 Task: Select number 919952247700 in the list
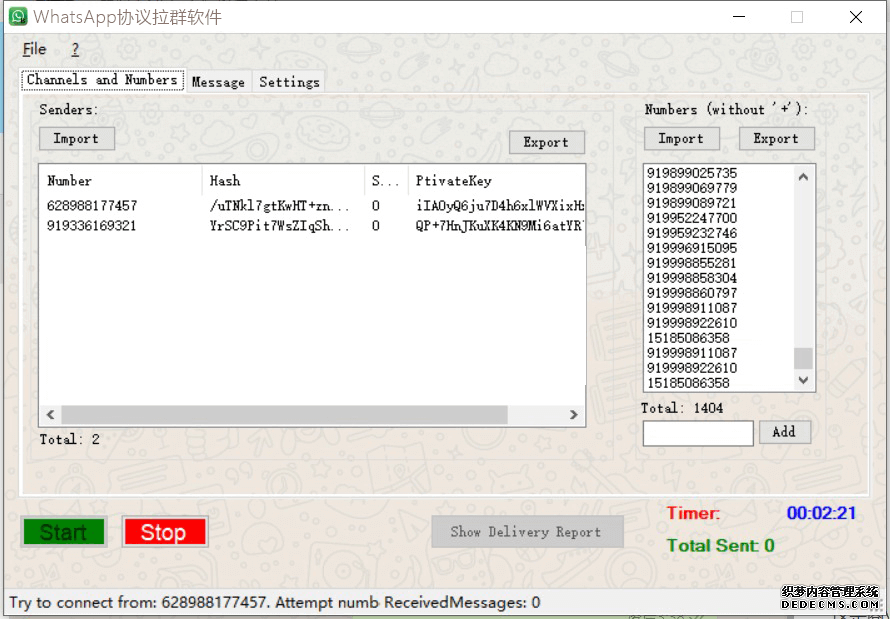692,218
